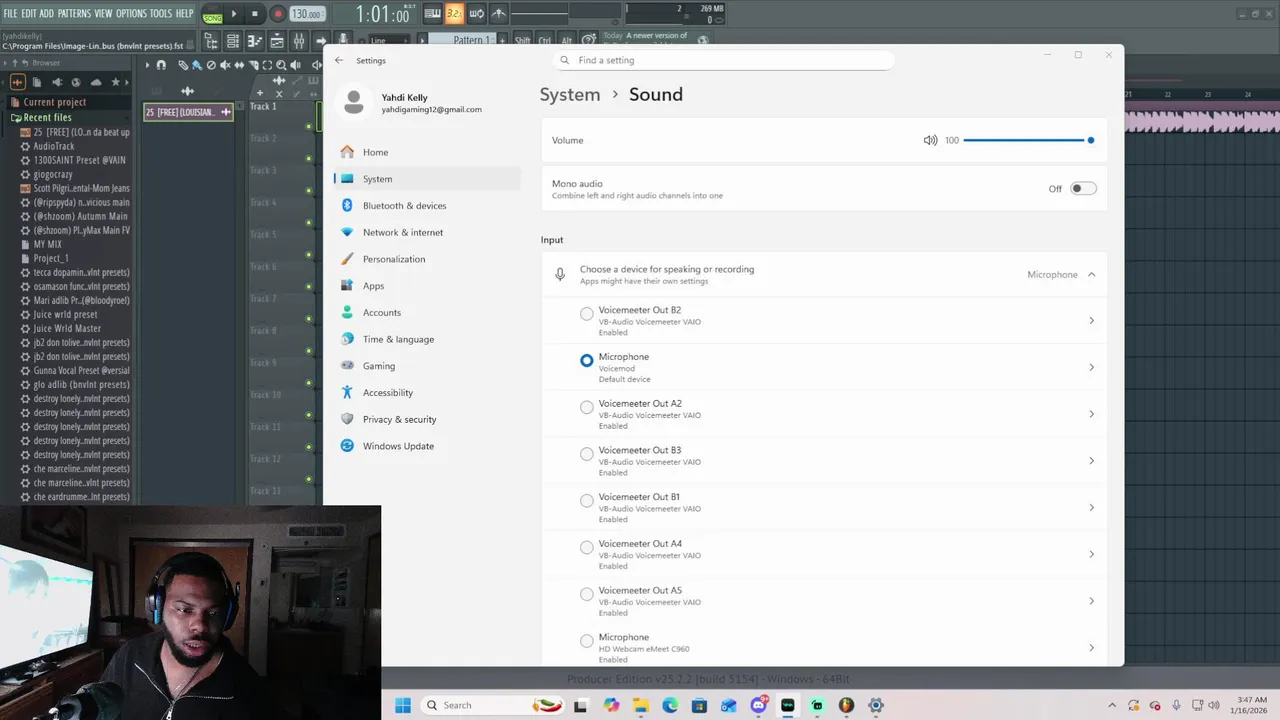
Task: Select Voicemeeter Out B3 radio button
Action: click(587, 454)
